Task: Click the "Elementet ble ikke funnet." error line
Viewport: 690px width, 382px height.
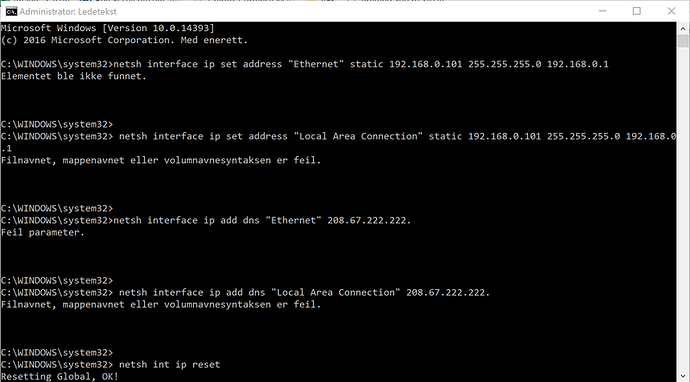Action: (73, 76)
